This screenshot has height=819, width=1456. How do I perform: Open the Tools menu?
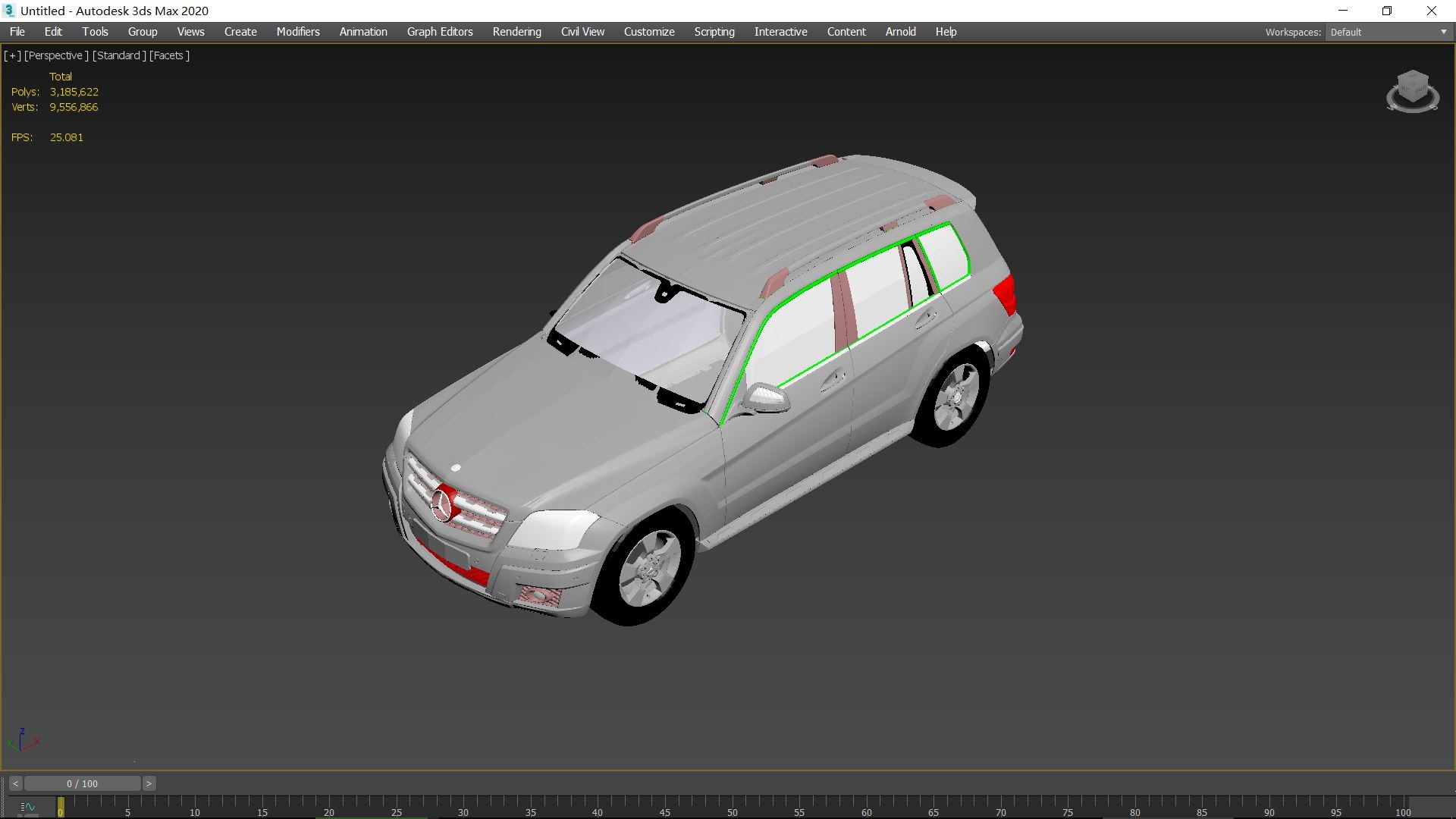coord(96,32)
